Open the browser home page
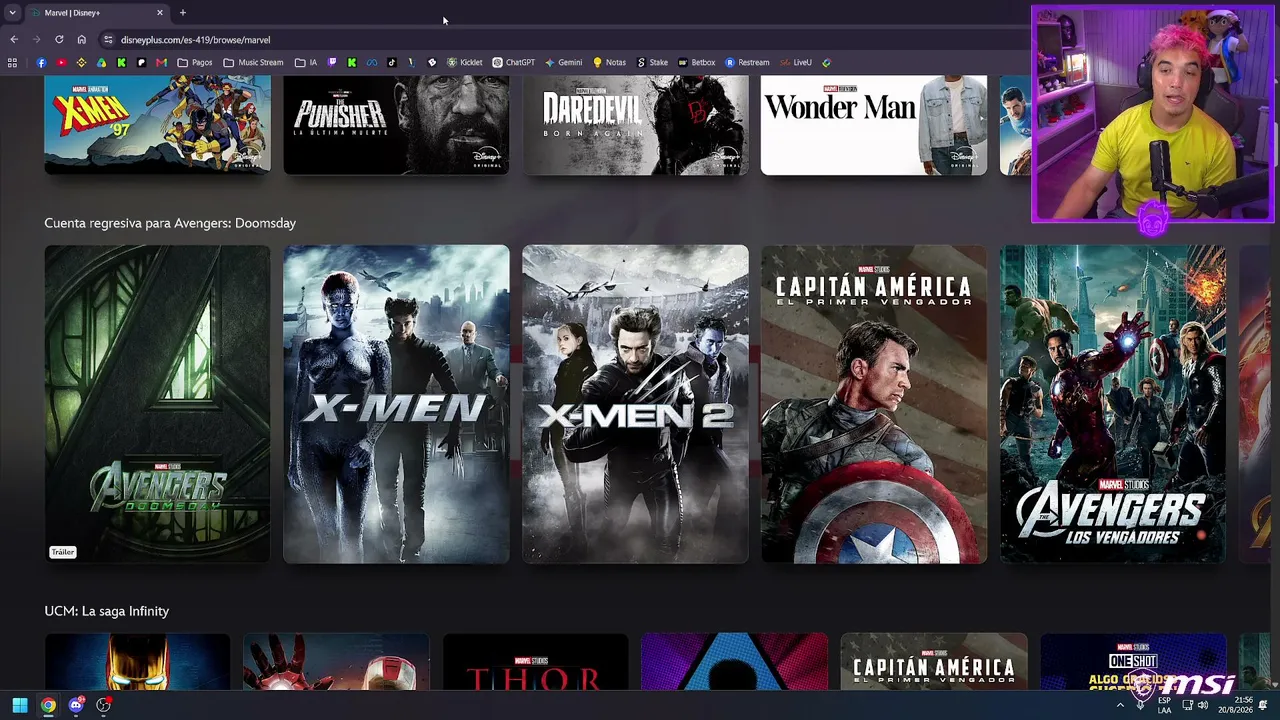 pyautogui.click(x=82, y=40)
